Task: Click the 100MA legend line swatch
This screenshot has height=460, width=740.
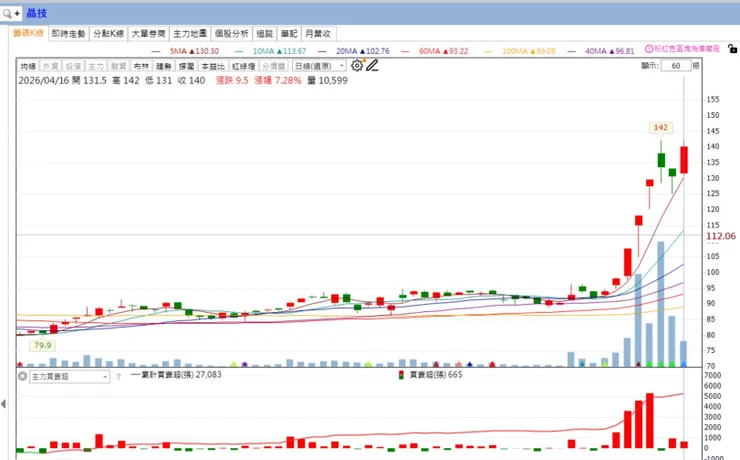Action: 488,51
